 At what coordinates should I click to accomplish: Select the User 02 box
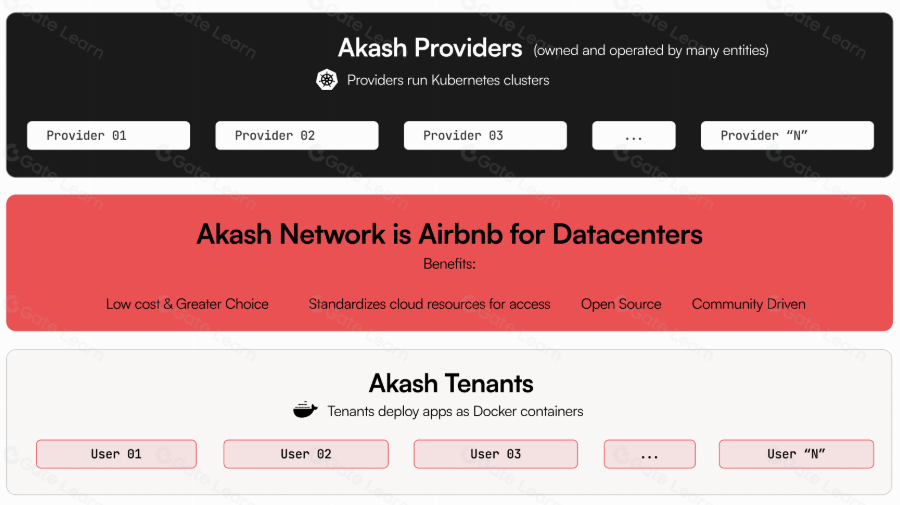(306, 454)
